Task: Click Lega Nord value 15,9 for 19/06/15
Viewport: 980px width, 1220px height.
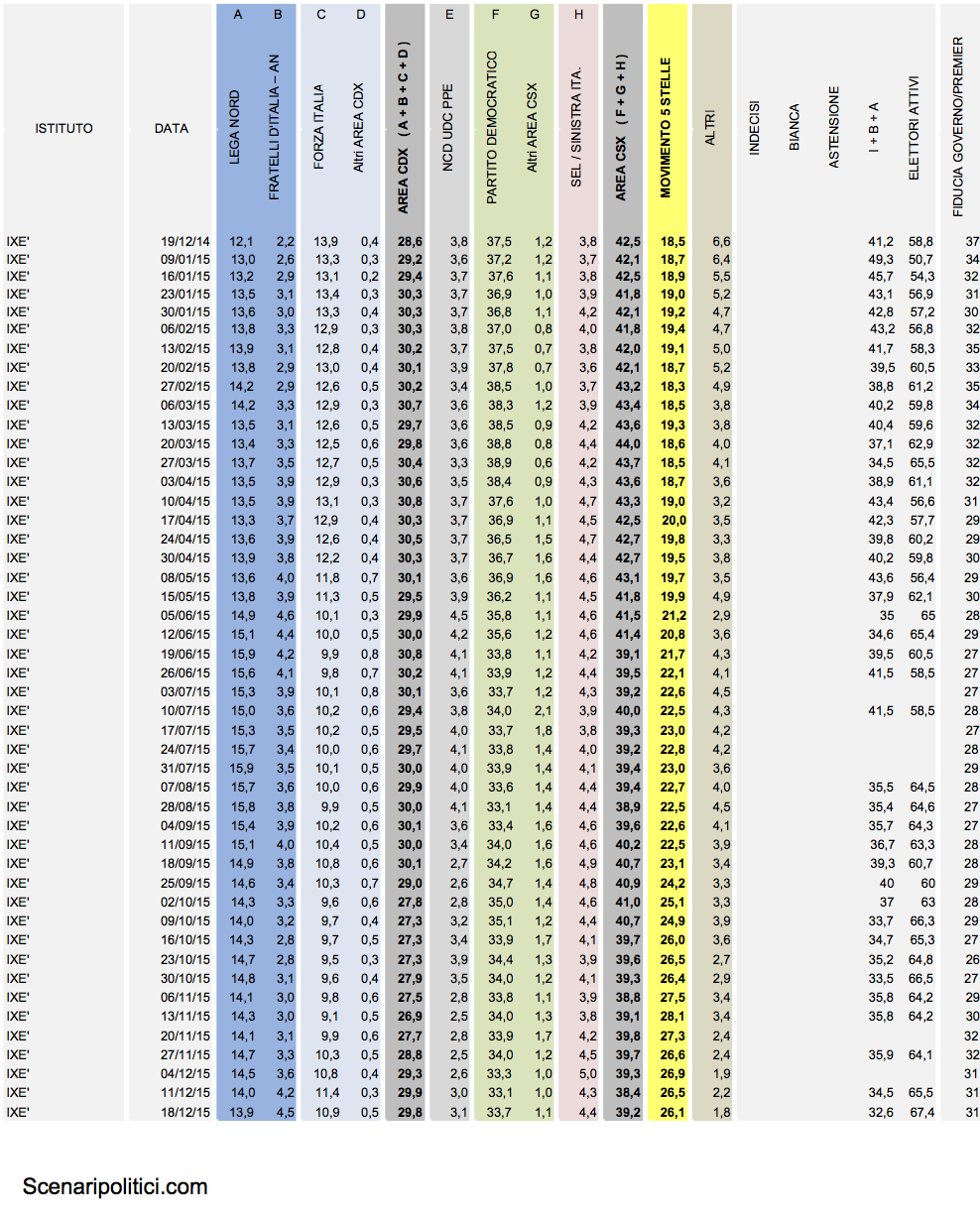Action: click(x=242, y=654)
